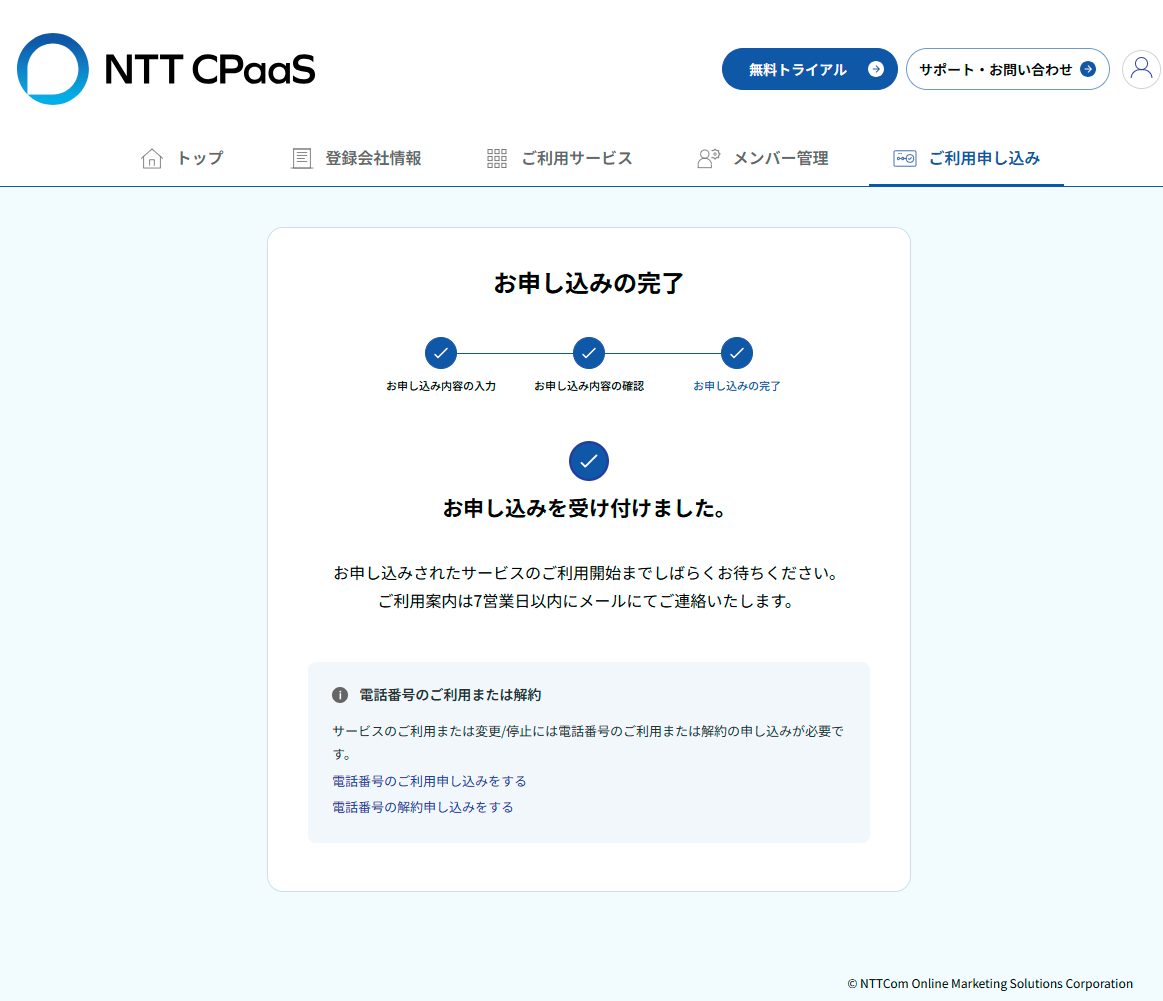
Task: Click step label お申し込み内容の確認
Action: pos(589,386)
